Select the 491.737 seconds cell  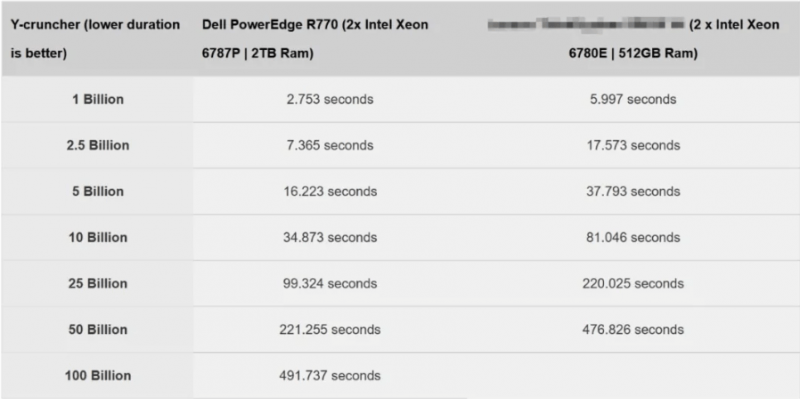(330, 376)
